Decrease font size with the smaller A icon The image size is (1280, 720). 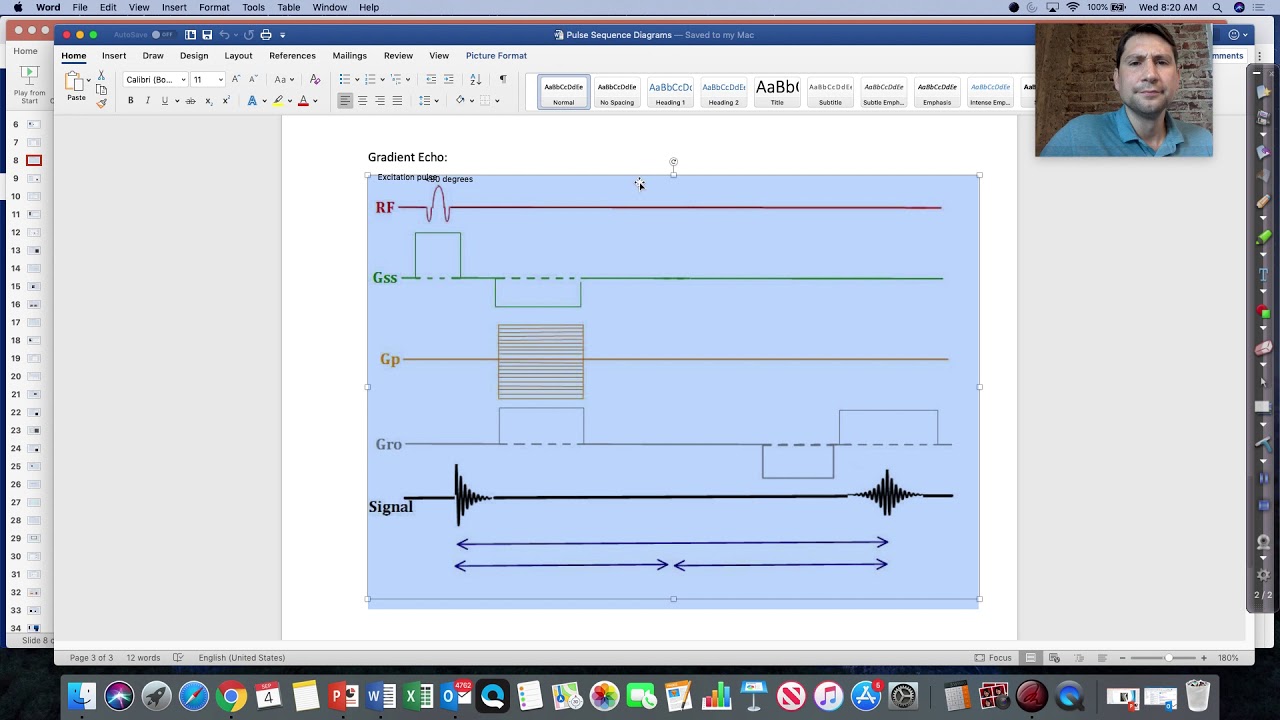(253, 79)
